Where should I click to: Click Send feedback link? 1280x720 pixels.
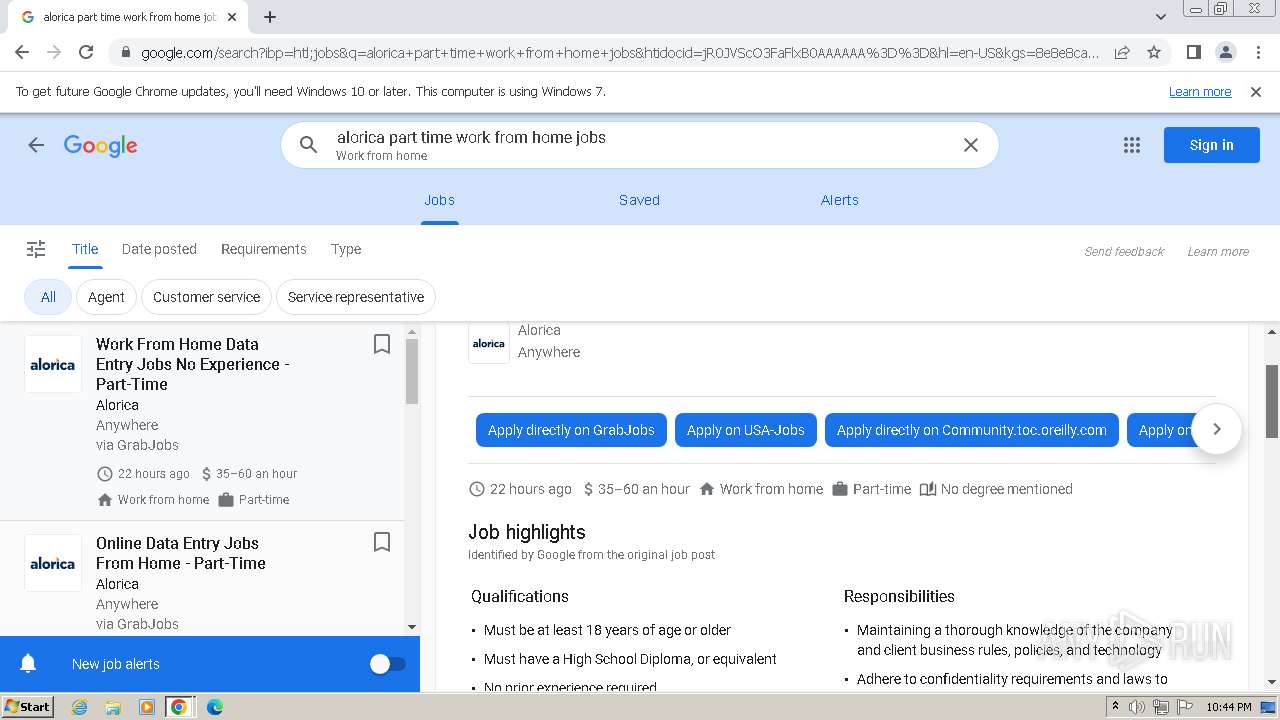coord(1124,252)
